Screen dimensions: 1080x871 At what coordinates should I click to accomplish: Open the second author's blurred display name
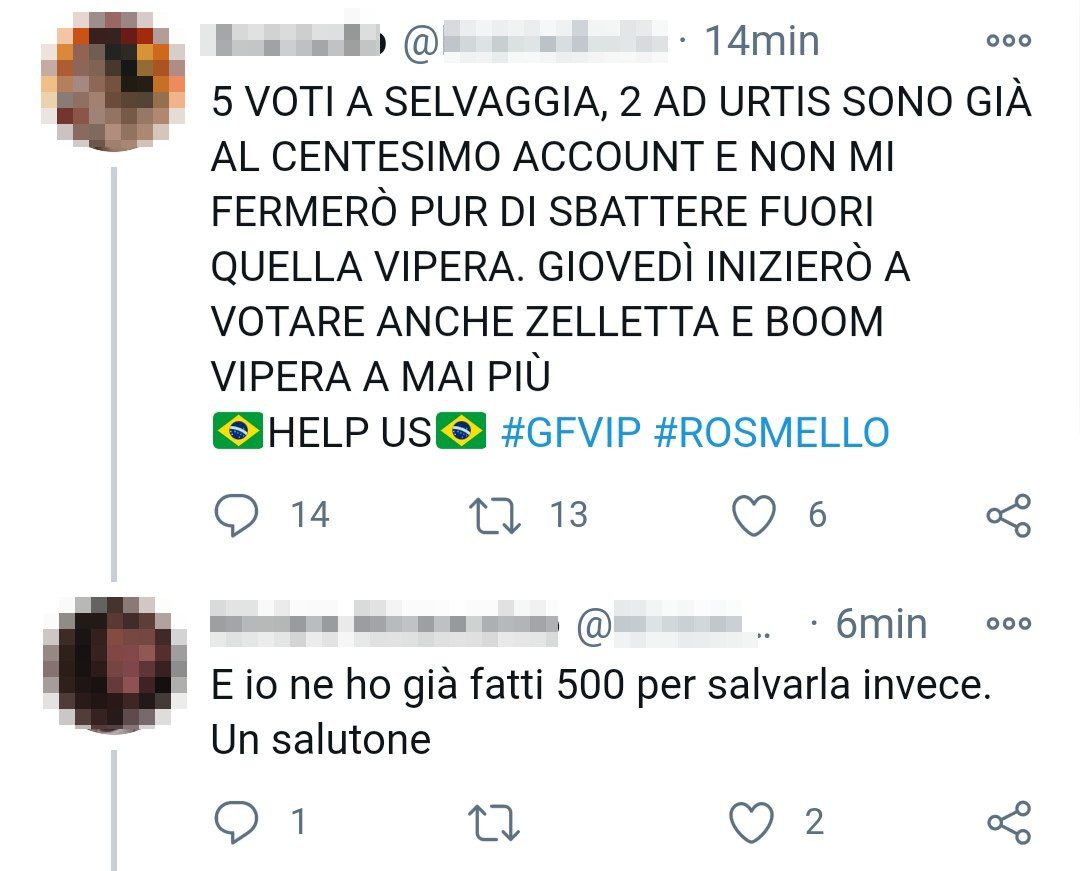tap(384, 623)
